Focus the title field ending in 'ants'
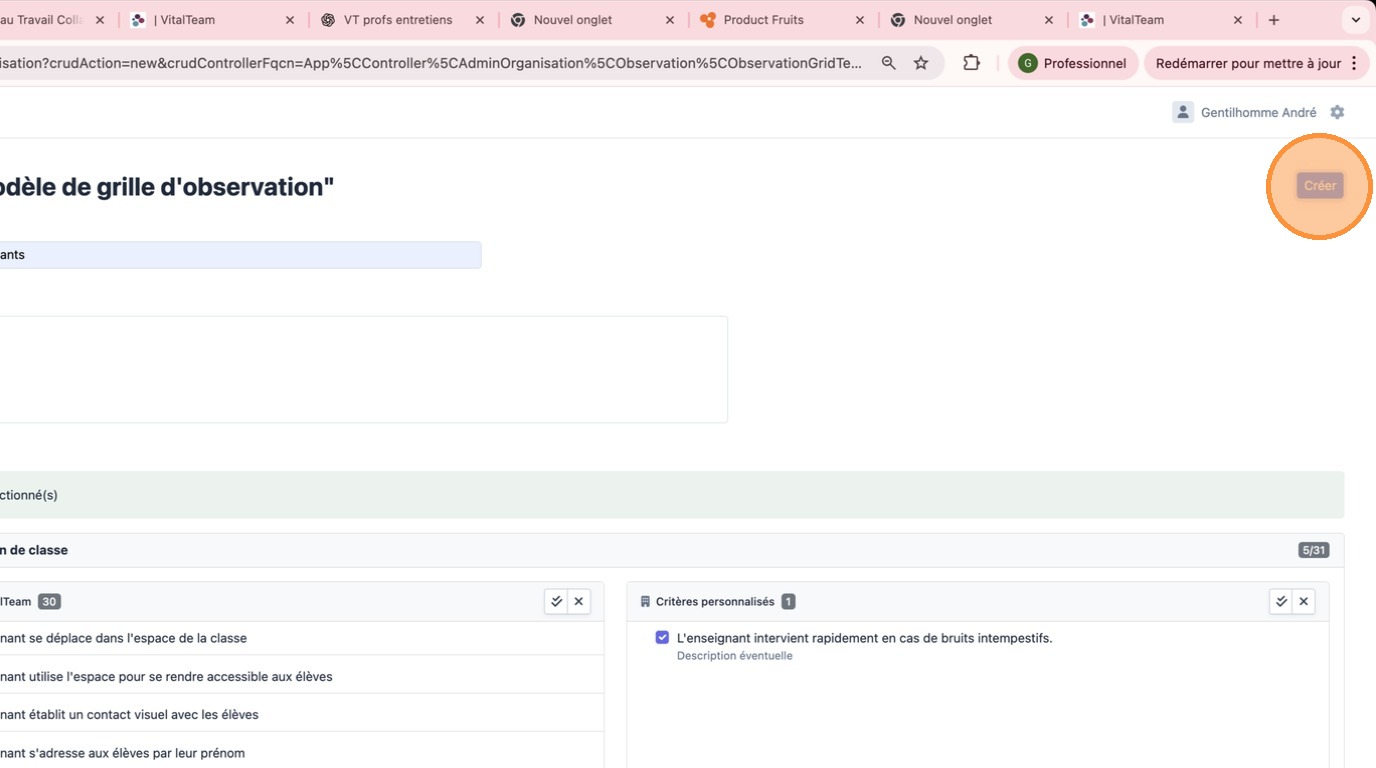Image resolution: width=1376 pixels, height=768 pixels. (x=240, y=255)
